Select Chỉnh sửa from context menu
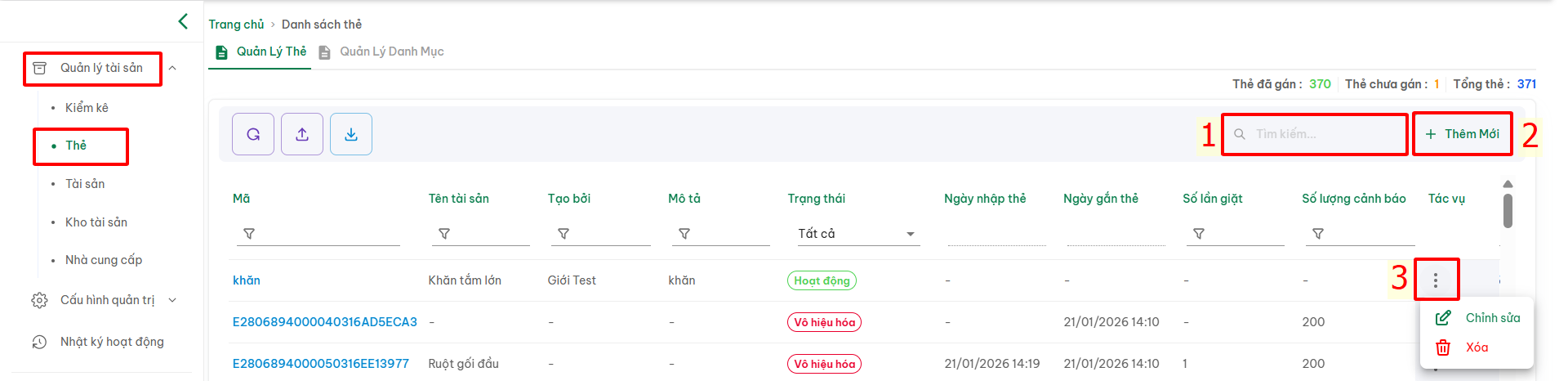 point(1492,318)
